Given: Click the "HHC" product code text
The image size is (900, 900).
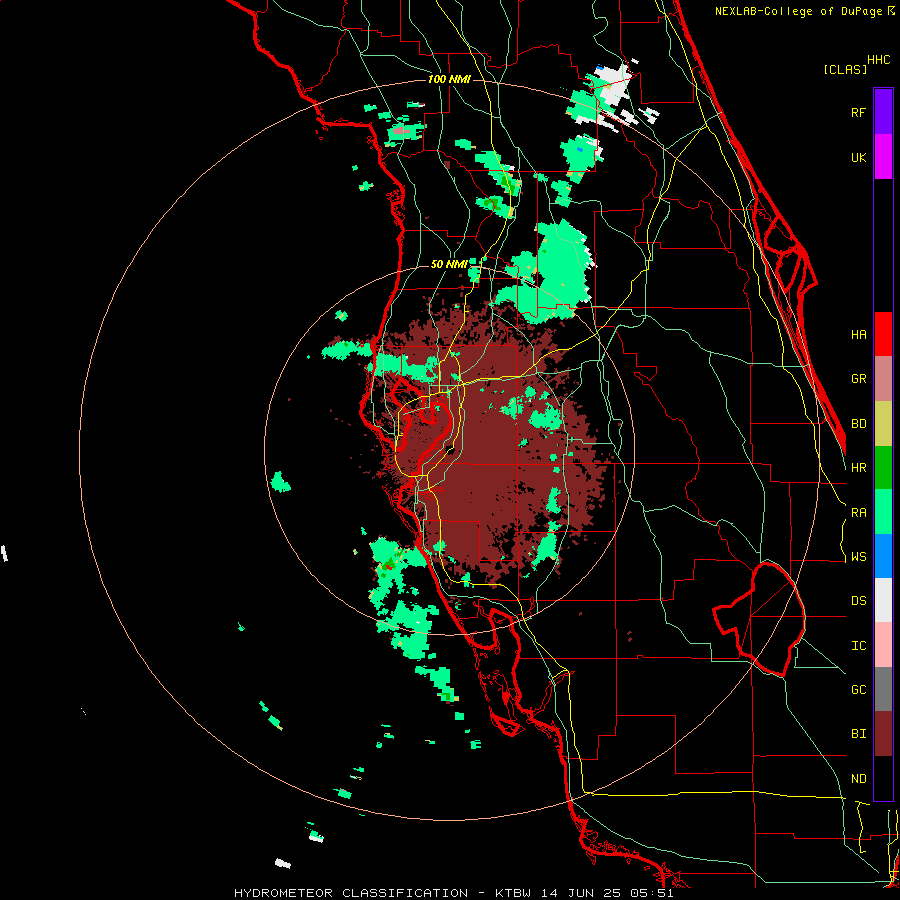Looking at the screenshot, I should [879, 60].
